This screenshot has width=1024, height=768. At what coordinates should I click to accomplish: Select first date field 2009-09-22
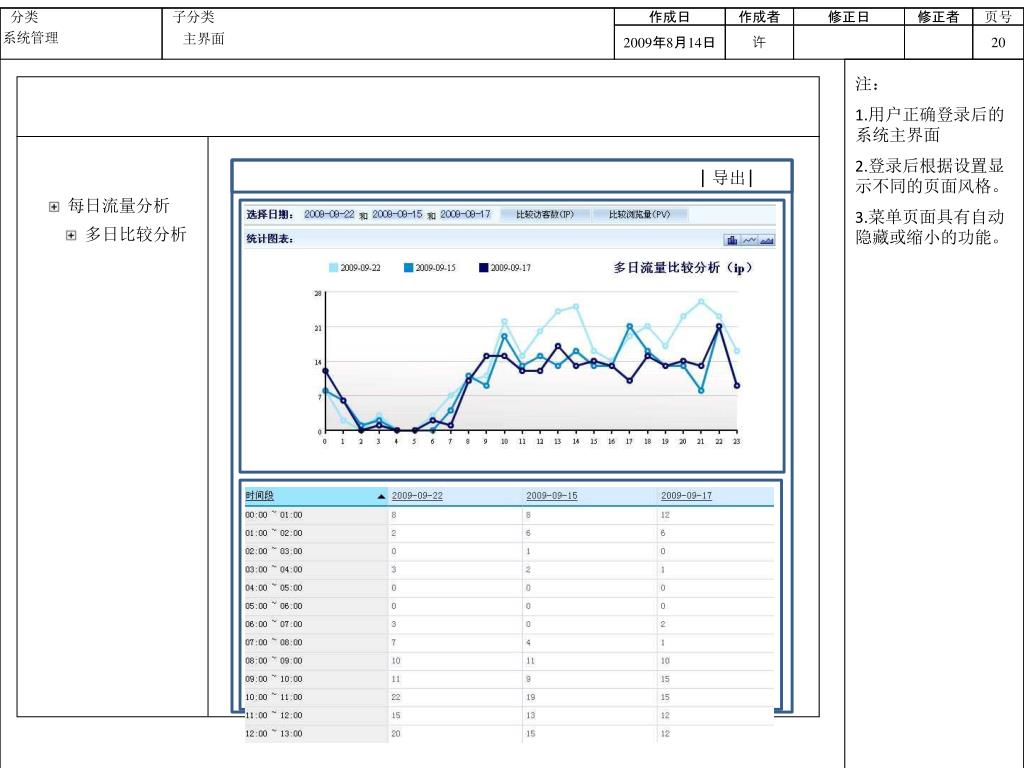[x=329, y=214]
